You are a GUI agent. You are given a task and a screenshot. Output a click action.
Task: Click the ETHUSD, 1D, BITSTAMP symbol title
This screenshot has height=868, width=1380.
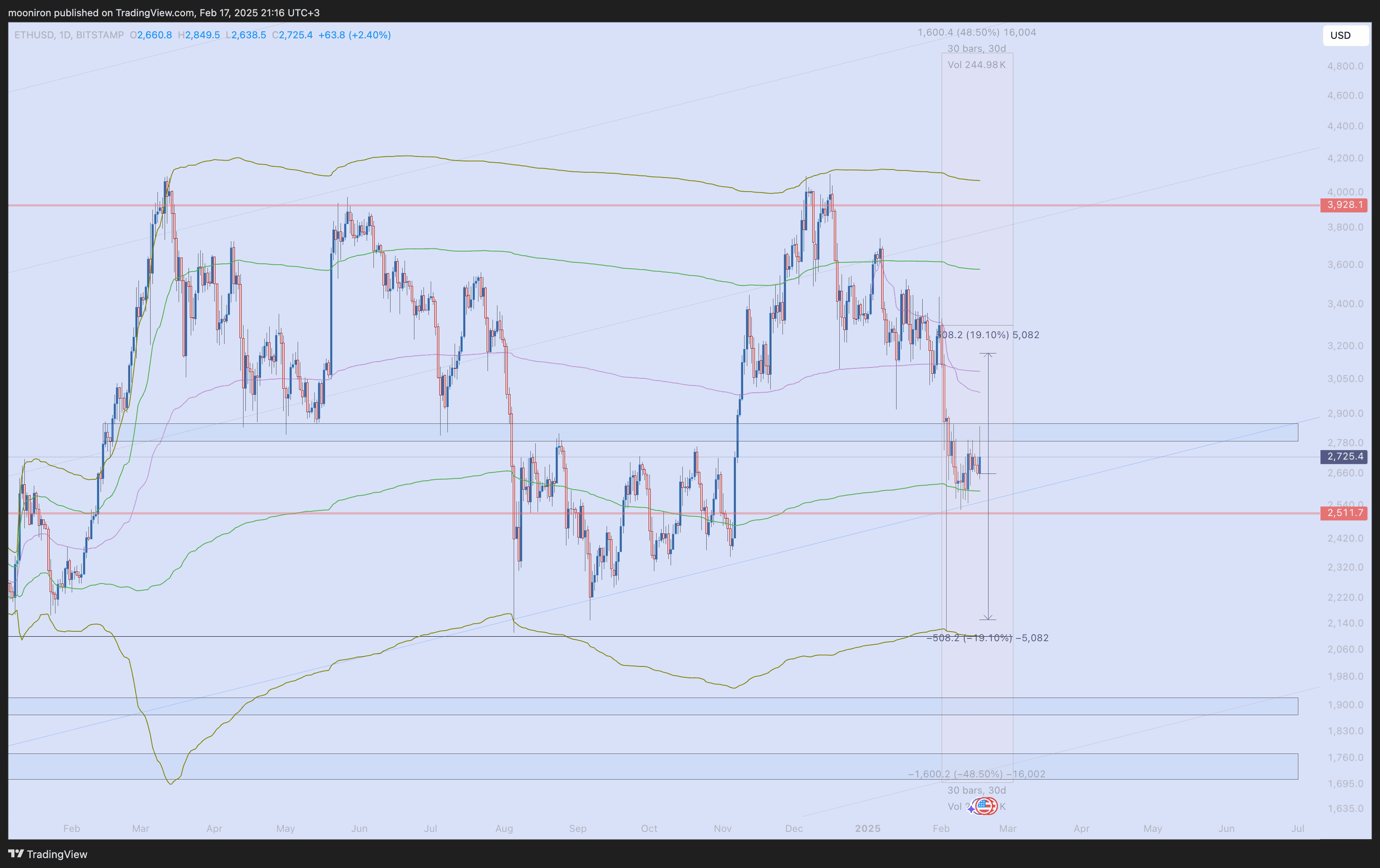click(69, 35)
